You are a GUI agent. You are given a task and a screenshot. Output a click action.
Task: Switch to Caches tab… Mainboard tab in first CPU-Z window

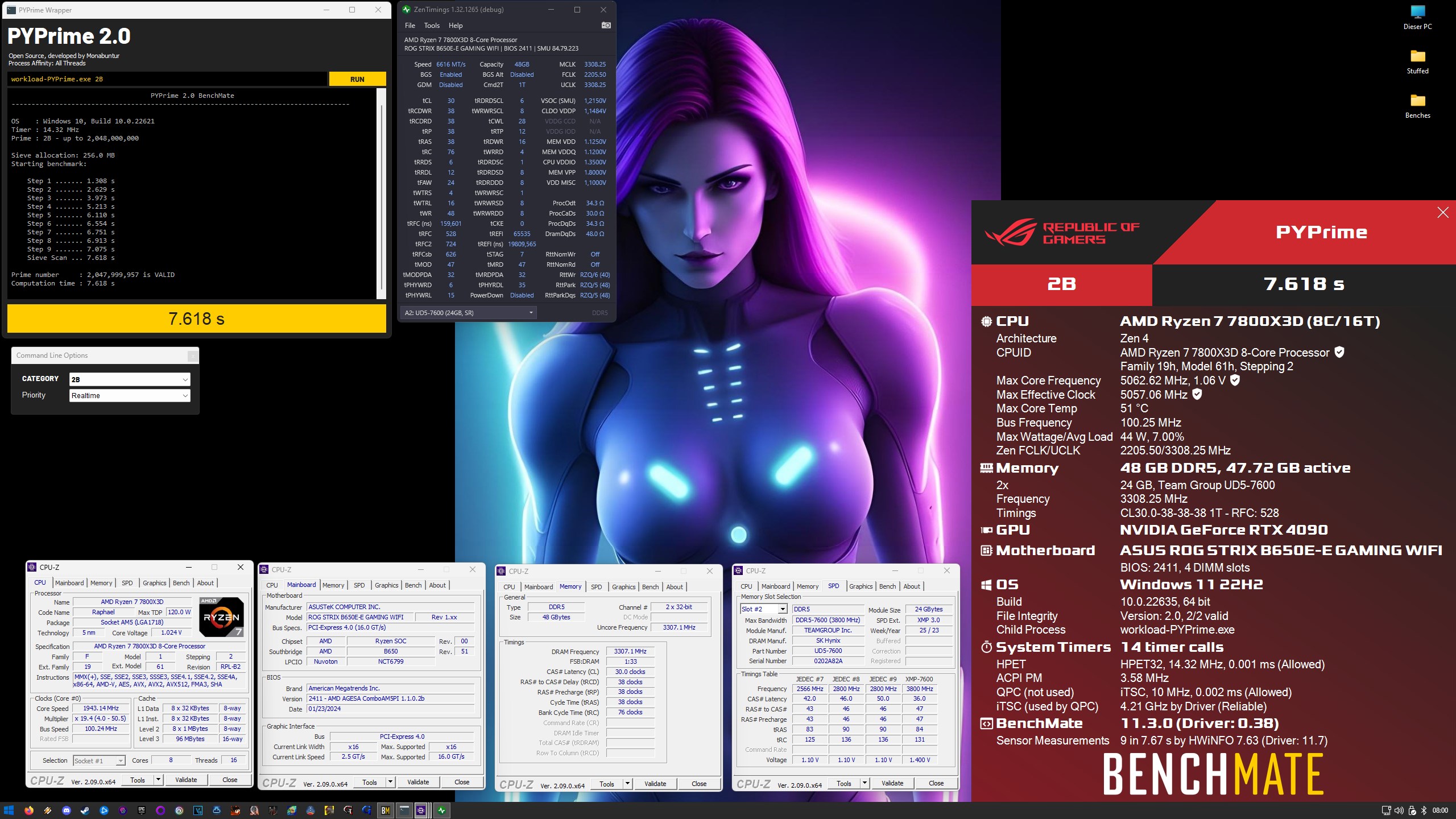click(x=69, y=583)
